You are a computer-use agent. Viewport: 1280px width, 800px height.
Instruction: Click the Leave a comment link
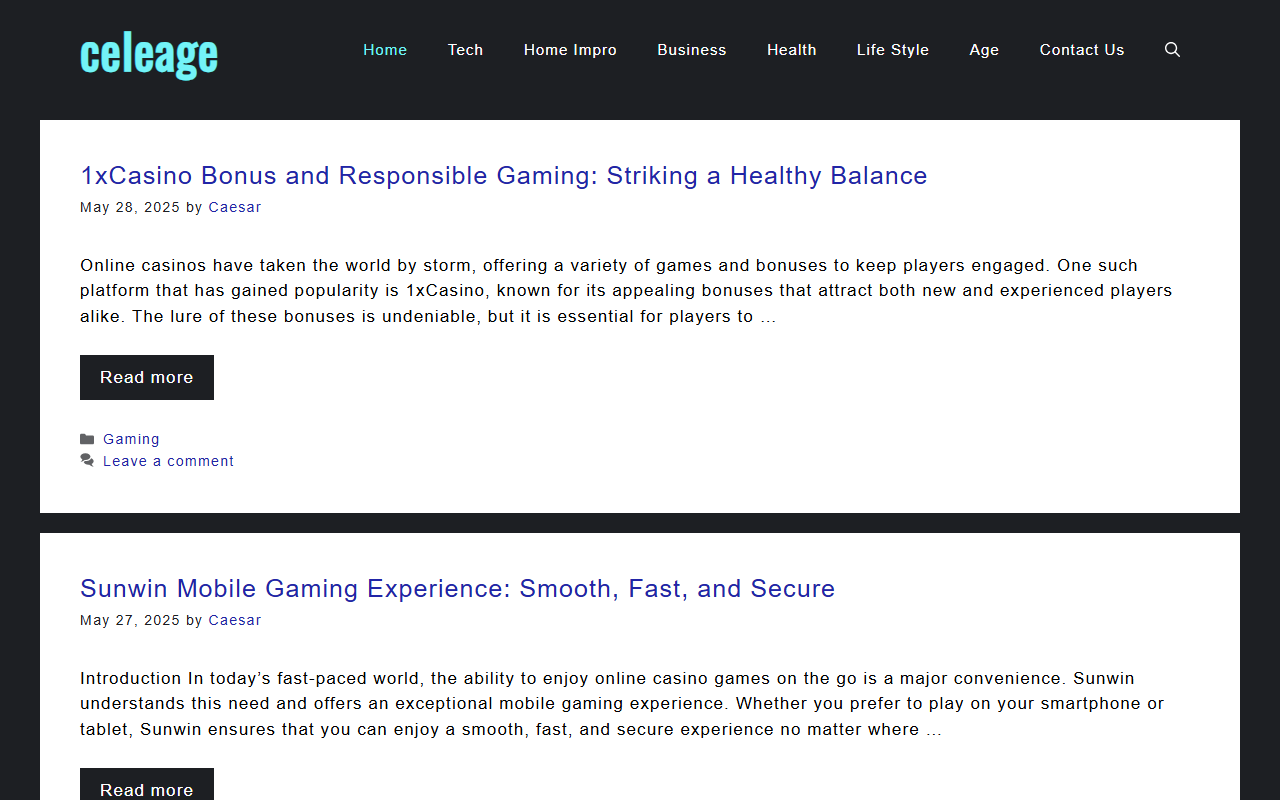168,461
